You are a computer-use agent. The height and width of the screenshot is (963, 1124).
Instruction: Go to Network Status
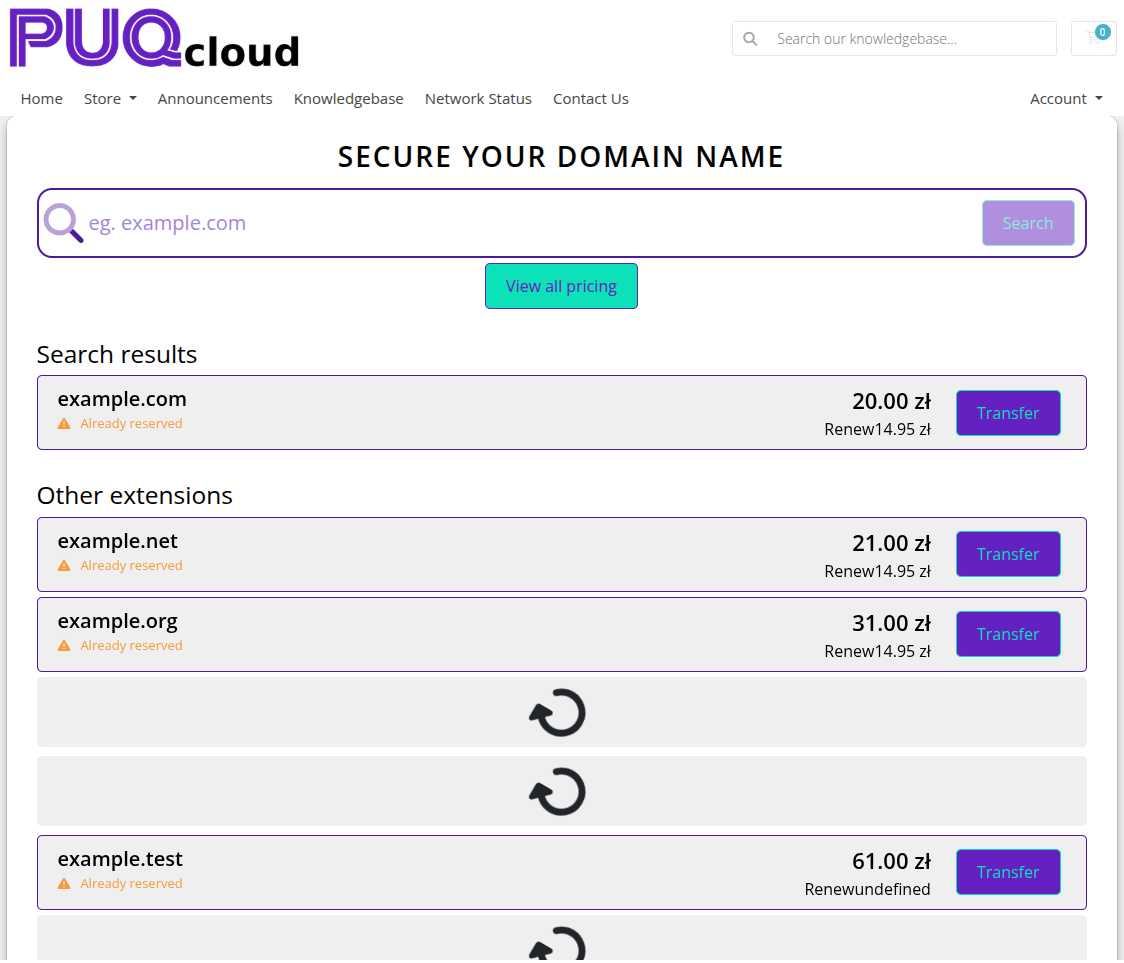coord(478,98)
